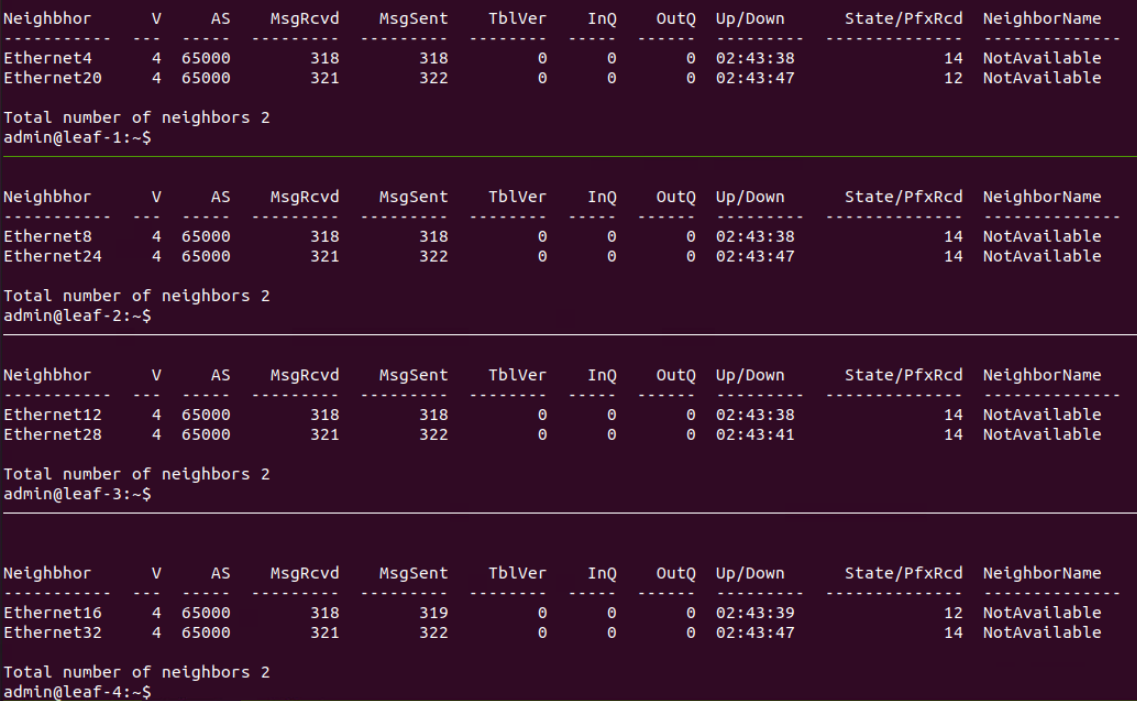The image size is (1137, 701).
Task: Select the Ethernet8 neighbor name
Action: pos(48,236)
